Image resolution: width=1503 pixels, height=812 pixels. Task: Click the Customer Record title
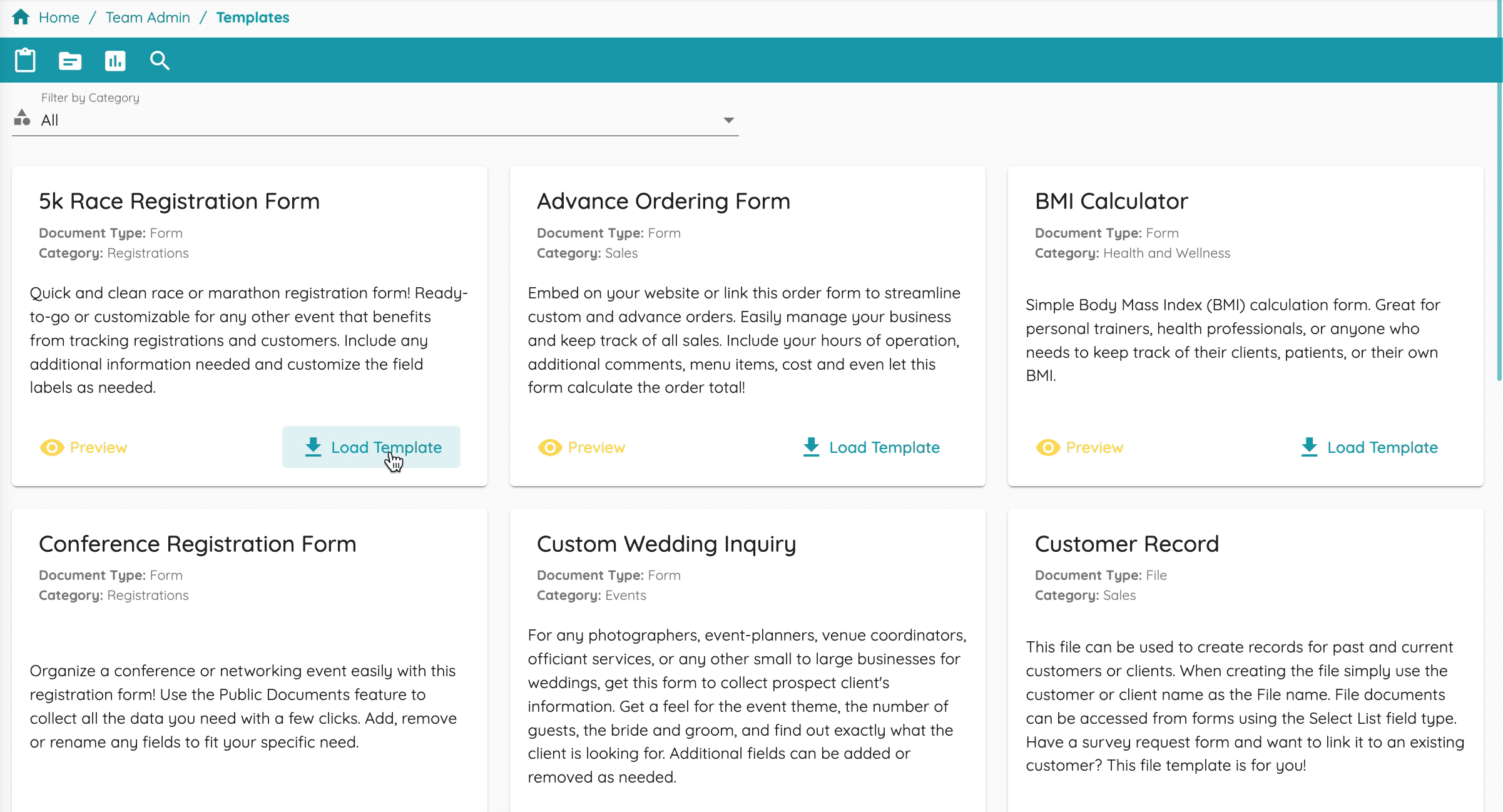click(1127, 544)
